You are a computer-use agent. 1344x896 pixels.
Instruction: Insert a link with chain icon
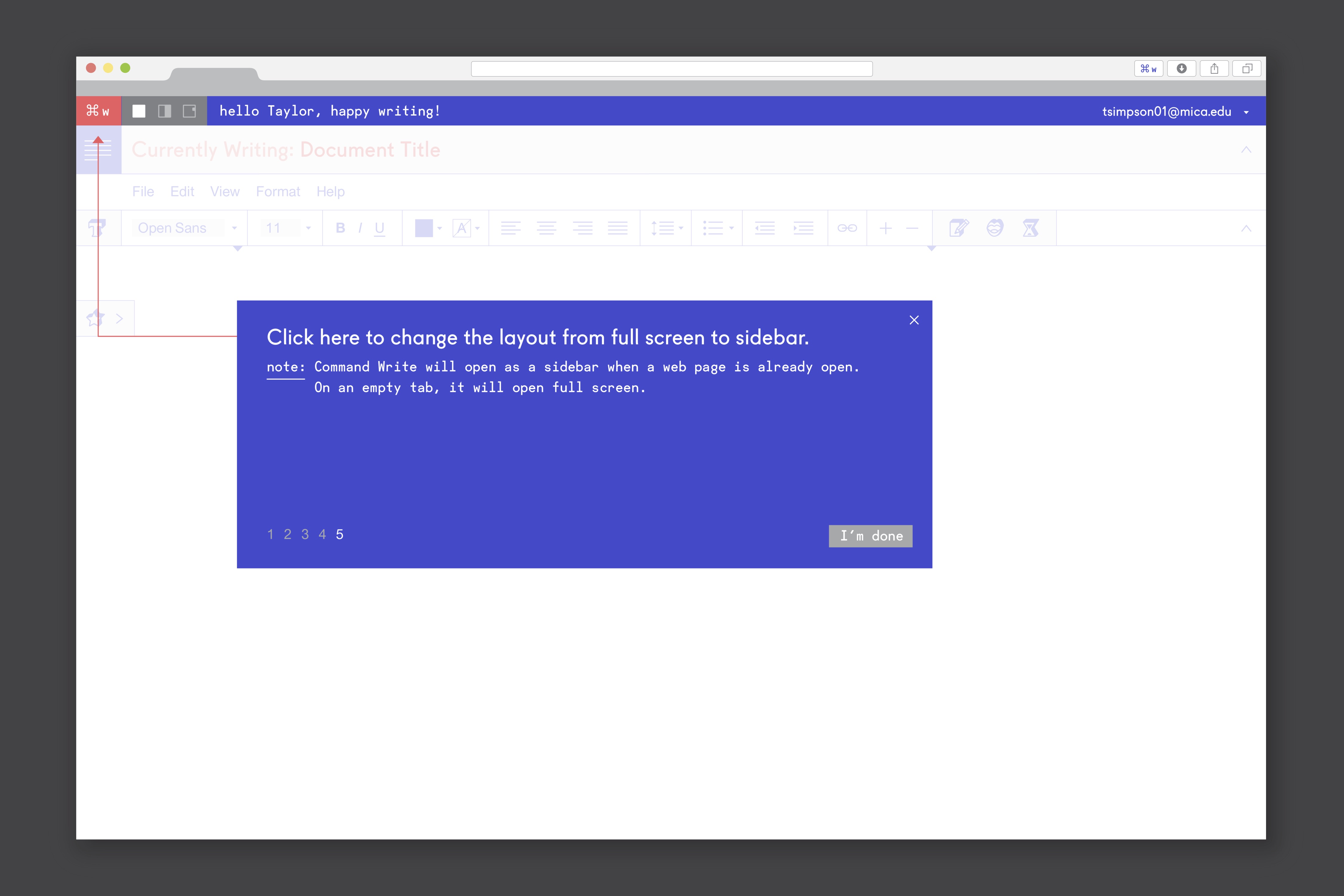point(847,228)
